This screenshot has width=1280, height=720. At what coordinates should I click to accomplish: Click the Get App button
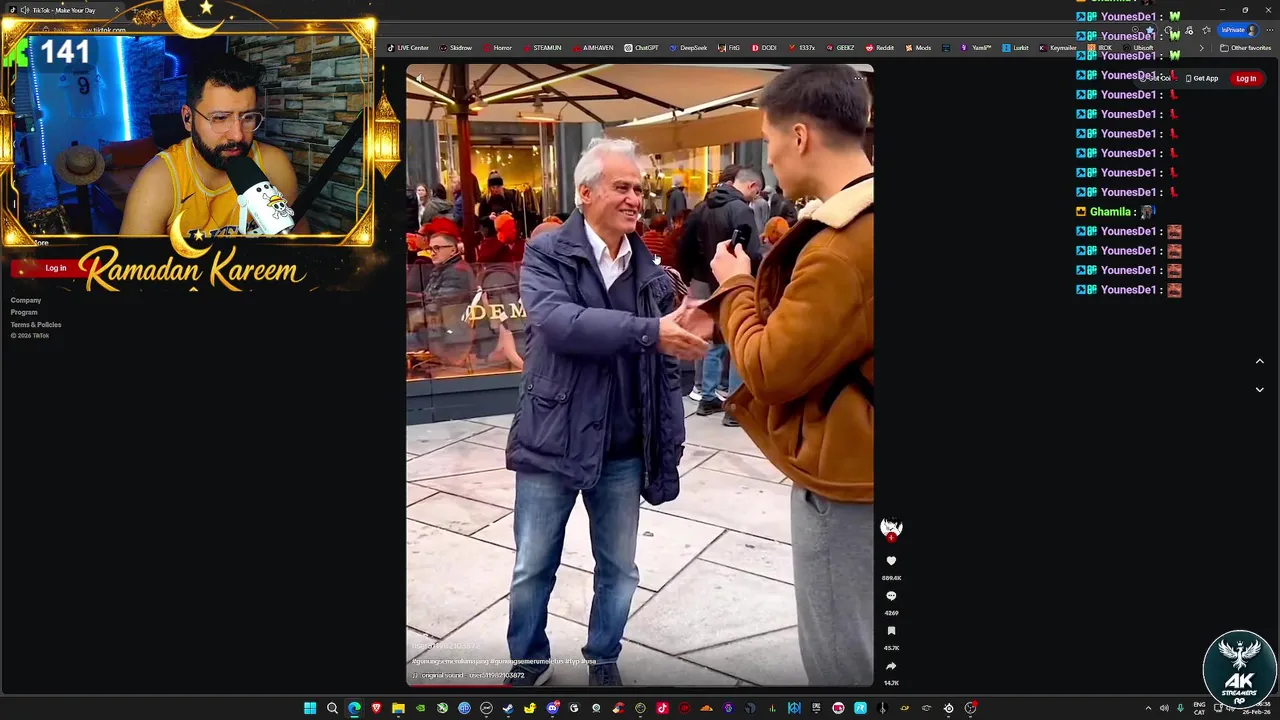click(x=1201, y=78)
